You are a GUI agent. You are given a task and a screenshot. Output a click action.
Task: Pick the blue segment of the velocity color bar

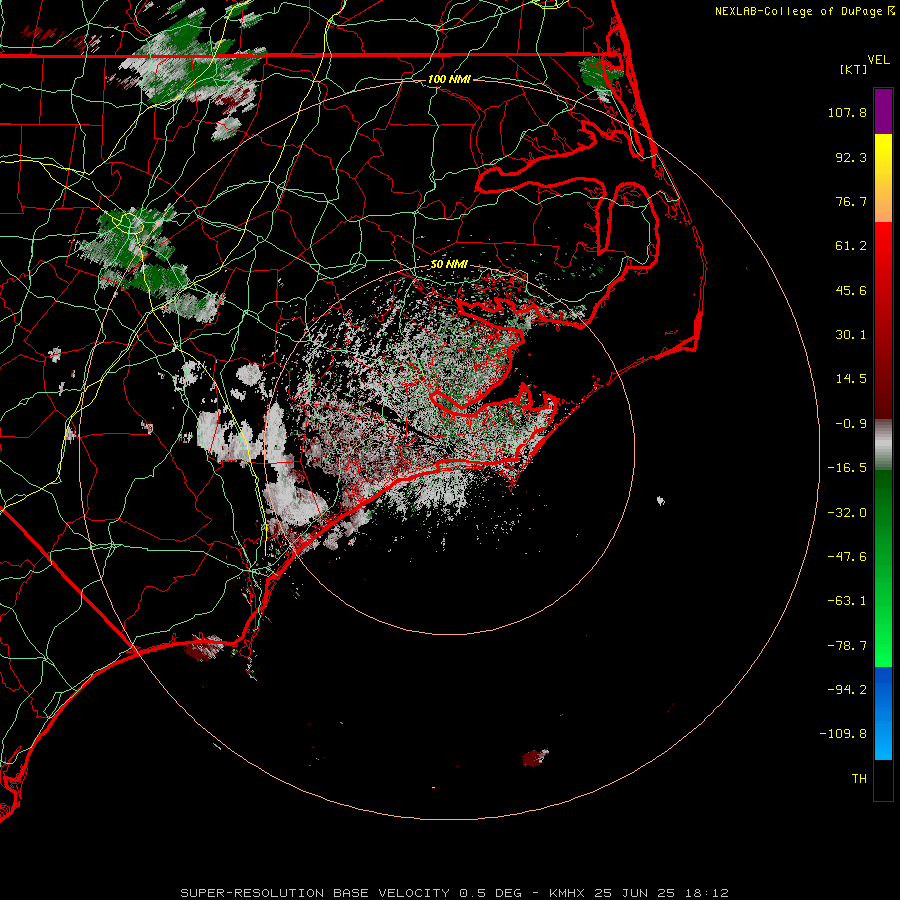coord(883,713)
